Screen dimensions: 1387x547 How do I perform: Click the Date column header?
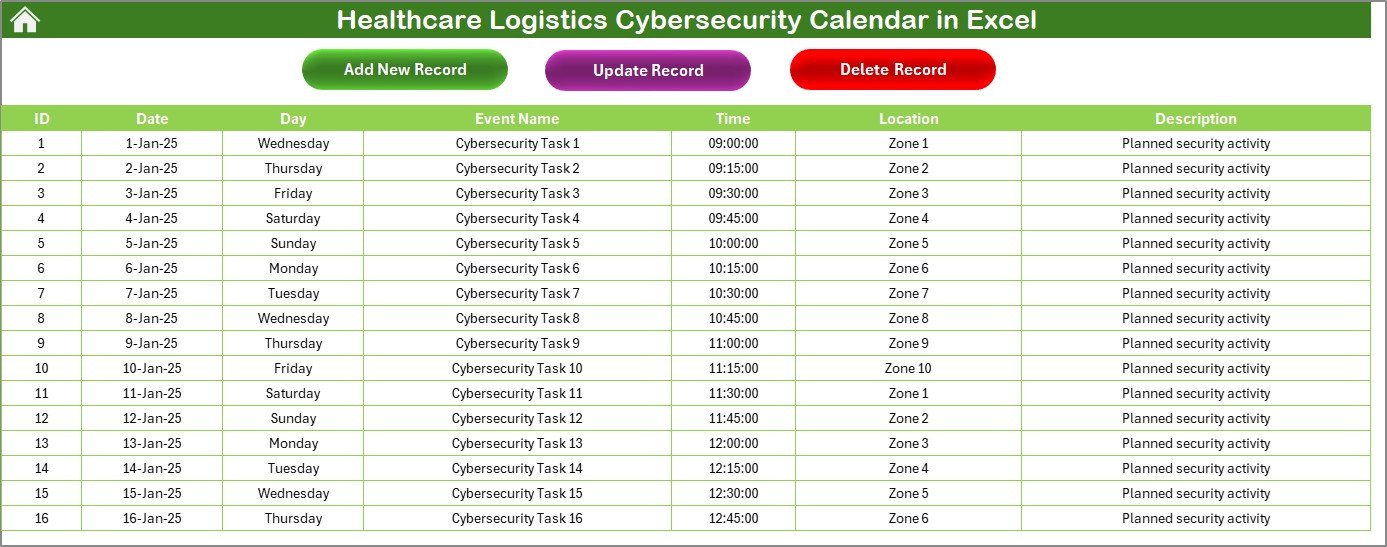[x=152, y=118]
